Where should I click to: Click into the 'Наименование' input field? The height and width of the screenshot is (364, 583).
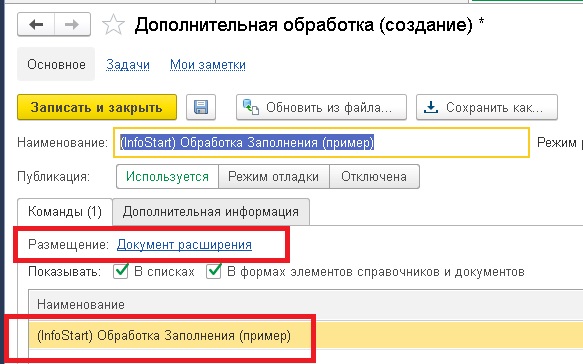(x=321, y=142)
